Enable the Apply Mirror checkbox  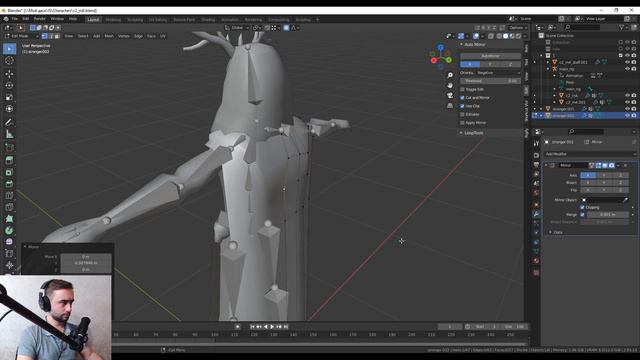(462, 122)
